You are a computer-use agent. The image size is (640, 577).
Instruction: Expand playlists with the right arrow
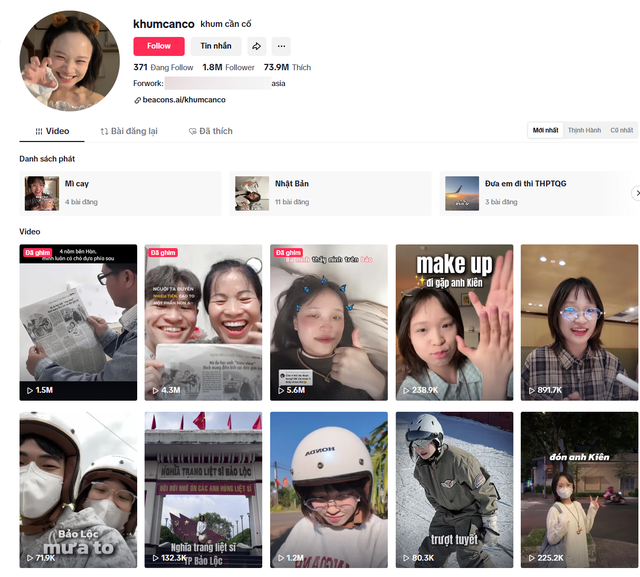(636, 193)
